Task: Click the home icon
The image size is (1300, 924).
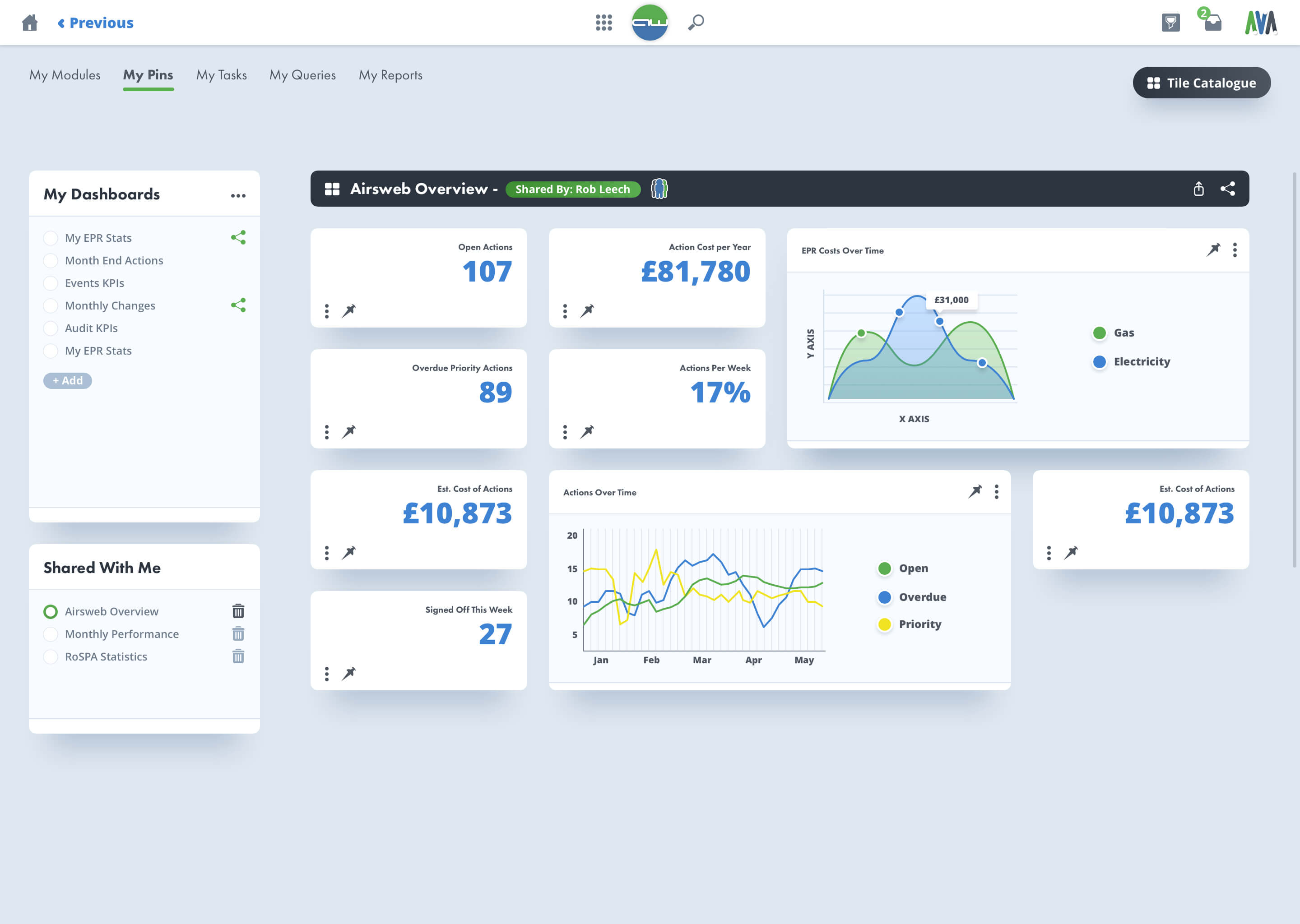Action: (x=30, y=23)
